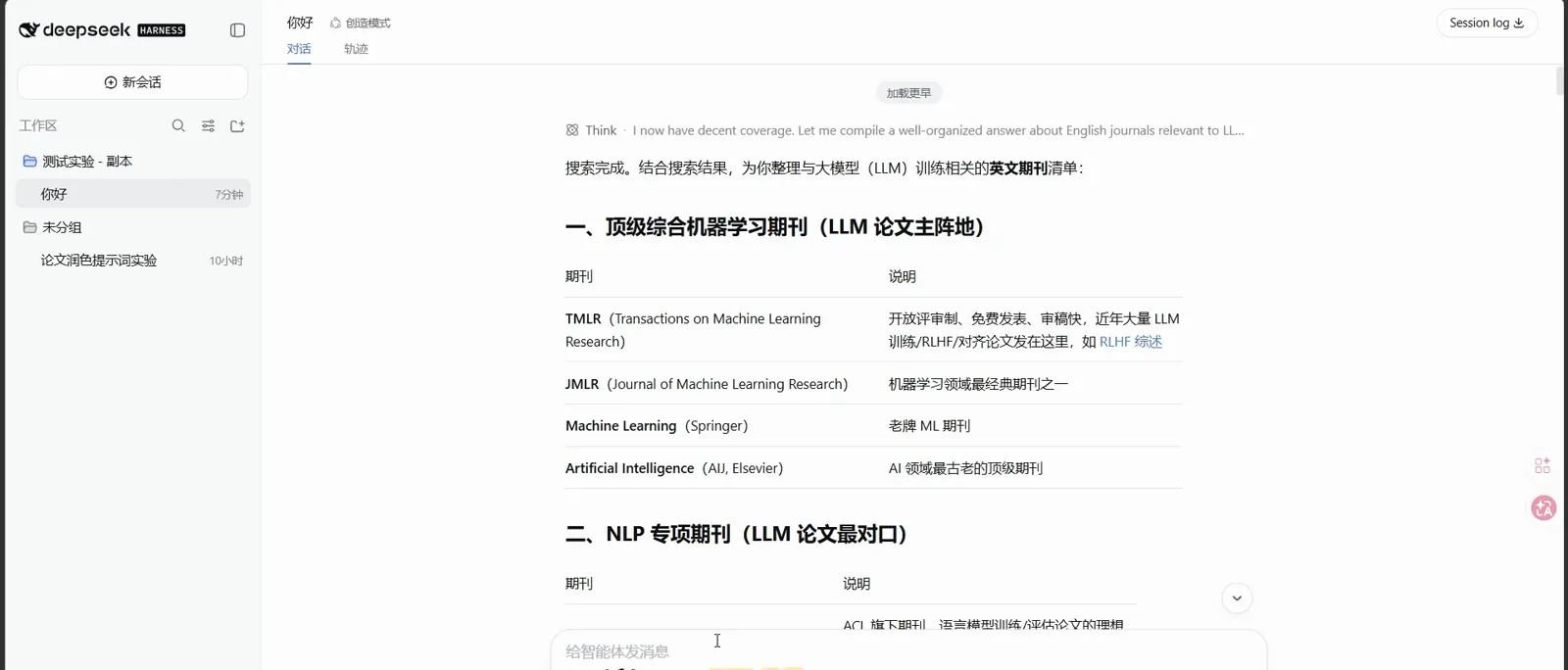Click the 工作区 section label
The width and height of the screenshot is (1568, 670).
tap(38, 125)
